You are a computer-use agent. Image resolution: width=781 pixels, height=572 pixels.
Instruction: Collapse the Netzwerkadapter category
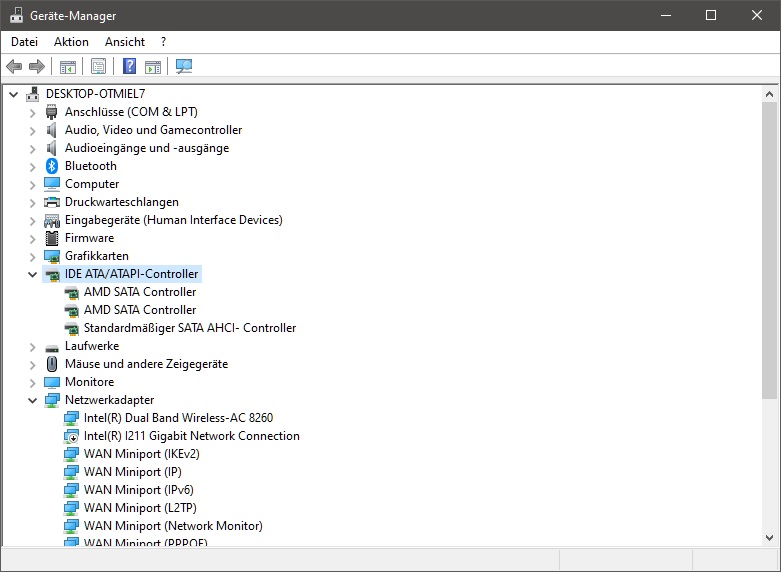pyautogui.click(x=32, y=401)
